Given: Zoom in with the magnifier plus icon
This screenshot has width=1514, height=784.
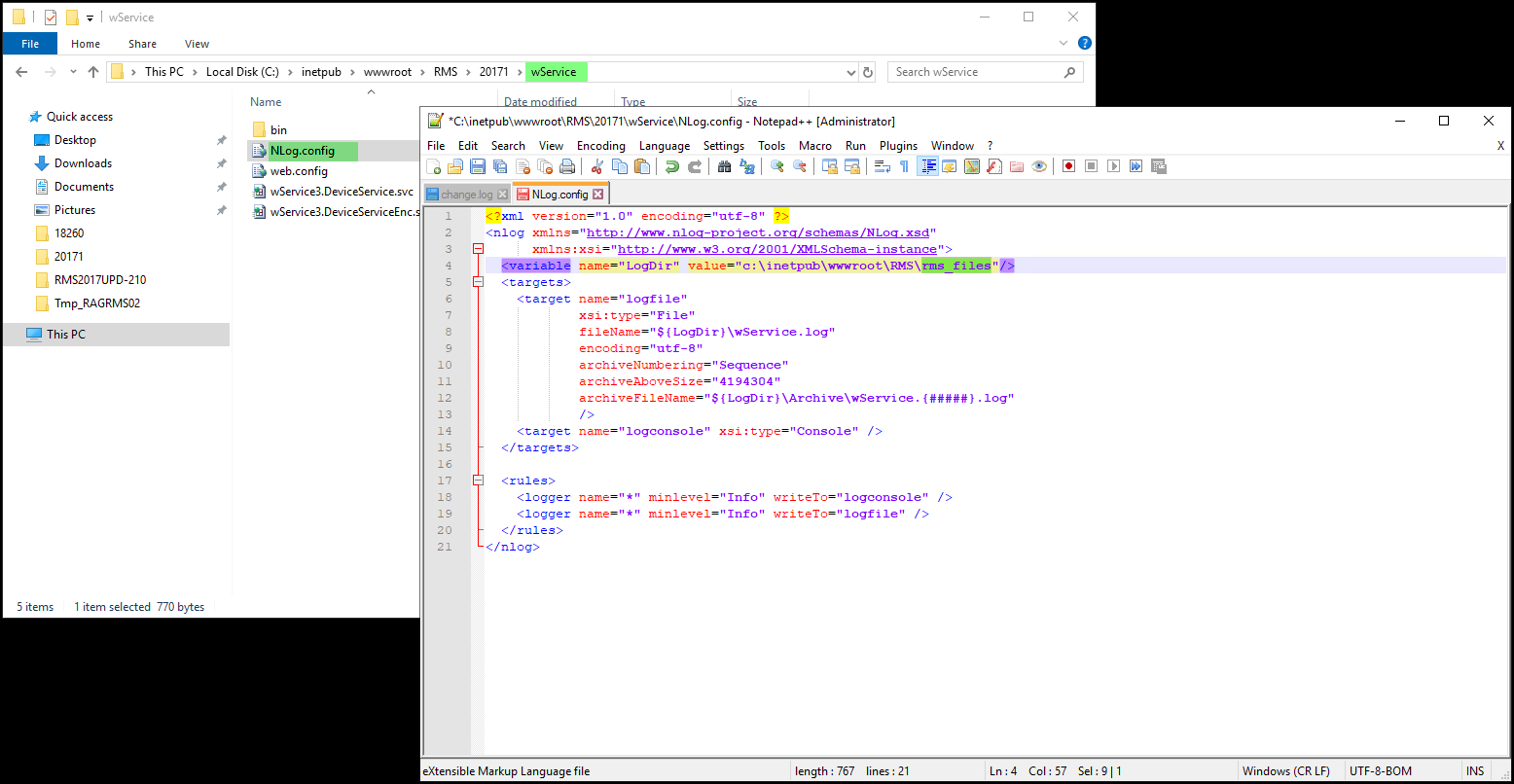Looking at the screenshot, I should [x=776, y=166].
